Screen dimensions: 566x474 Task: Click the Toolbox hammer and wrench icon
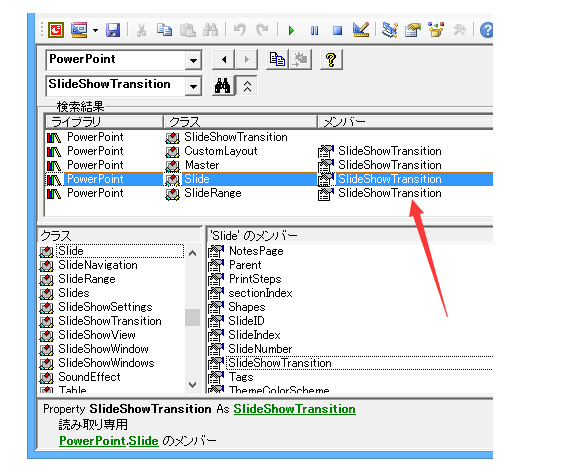coord(459,30)
